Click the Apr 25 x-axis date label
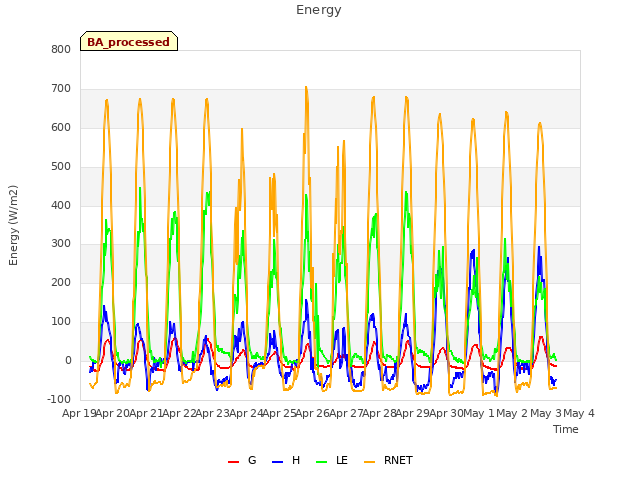Screen dimensions: 640x480 point(279,413)
